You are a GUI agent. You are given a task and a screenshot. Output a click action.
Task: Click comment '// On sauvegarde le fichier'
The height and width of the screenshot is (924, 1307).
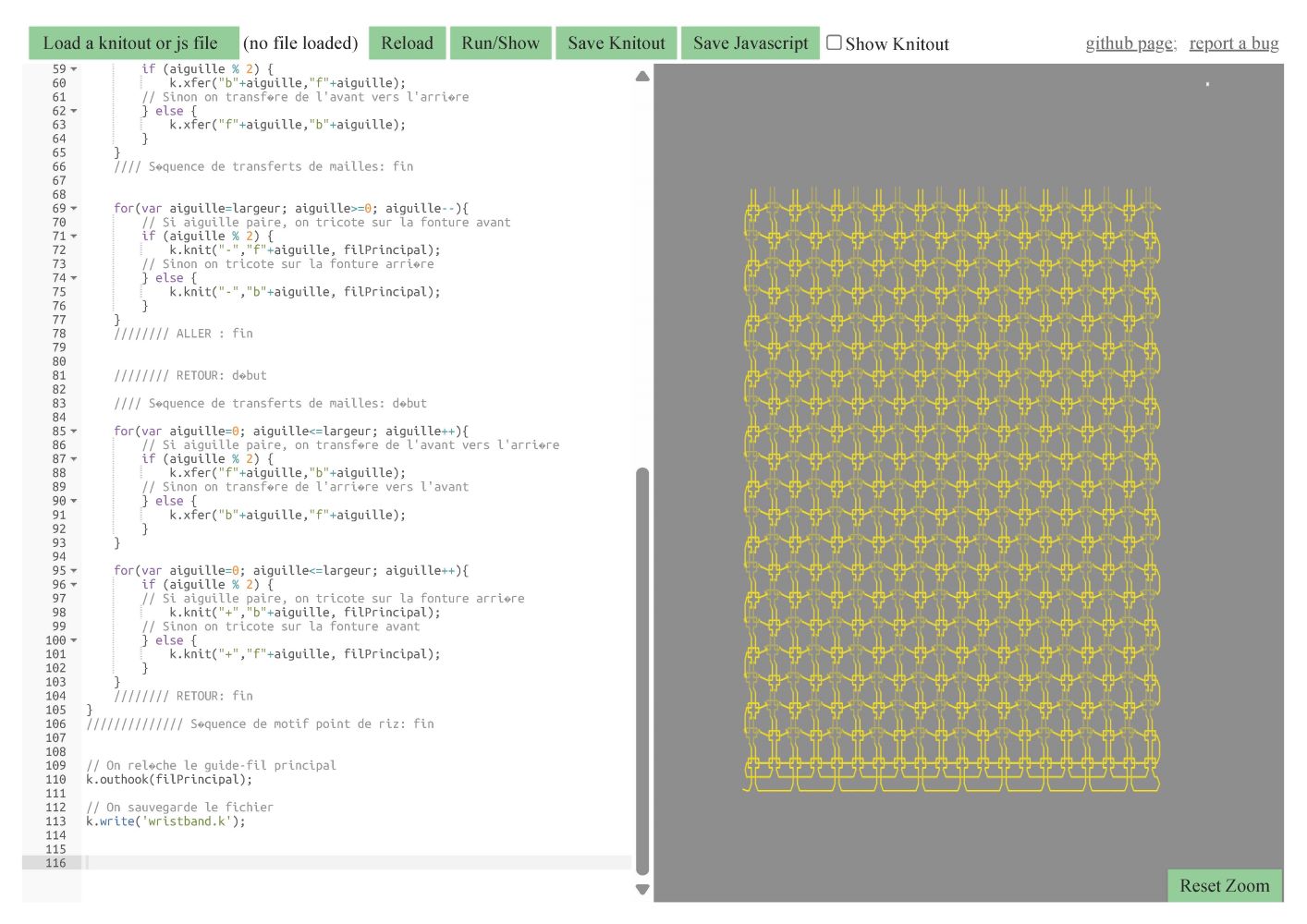(179, 808)
